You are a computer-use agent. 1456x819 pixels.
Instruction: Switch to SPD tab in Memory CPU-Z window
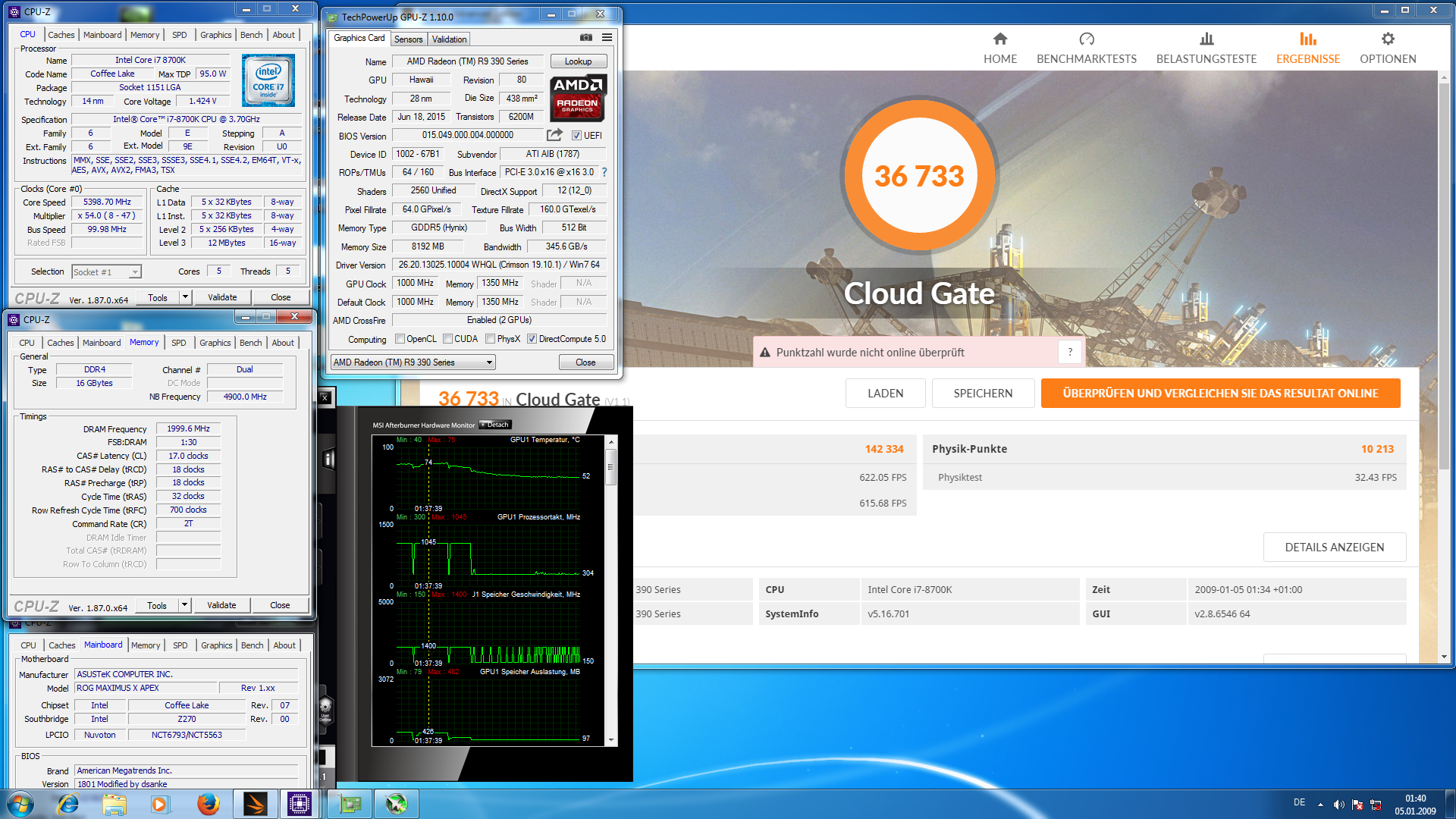(178, 343)
